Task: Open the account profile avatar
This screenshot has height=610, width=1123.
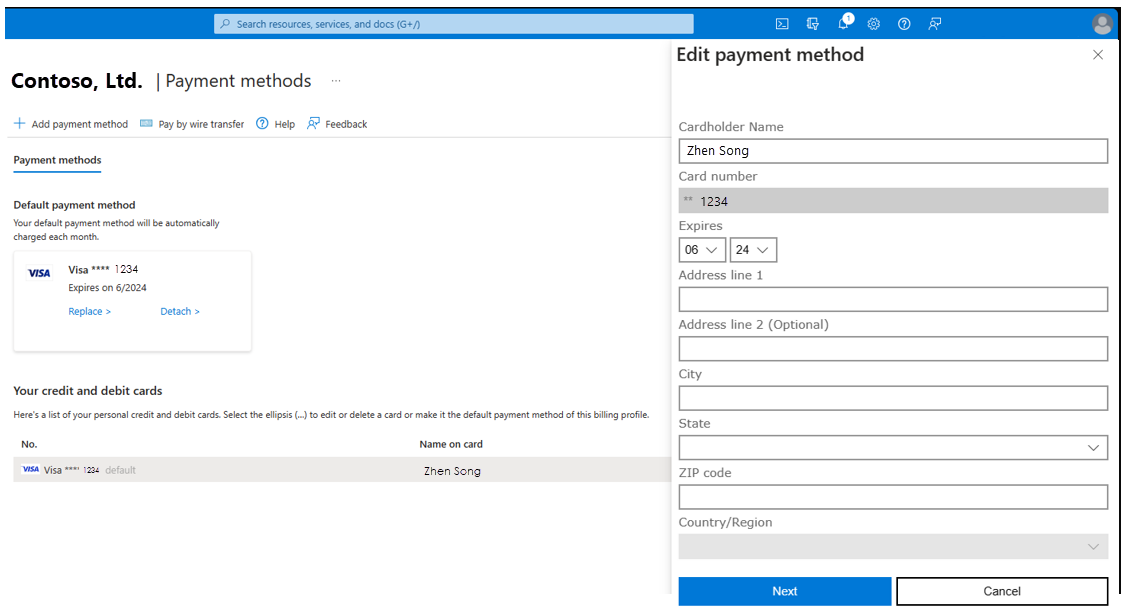Action: (x=1102, y=24)
